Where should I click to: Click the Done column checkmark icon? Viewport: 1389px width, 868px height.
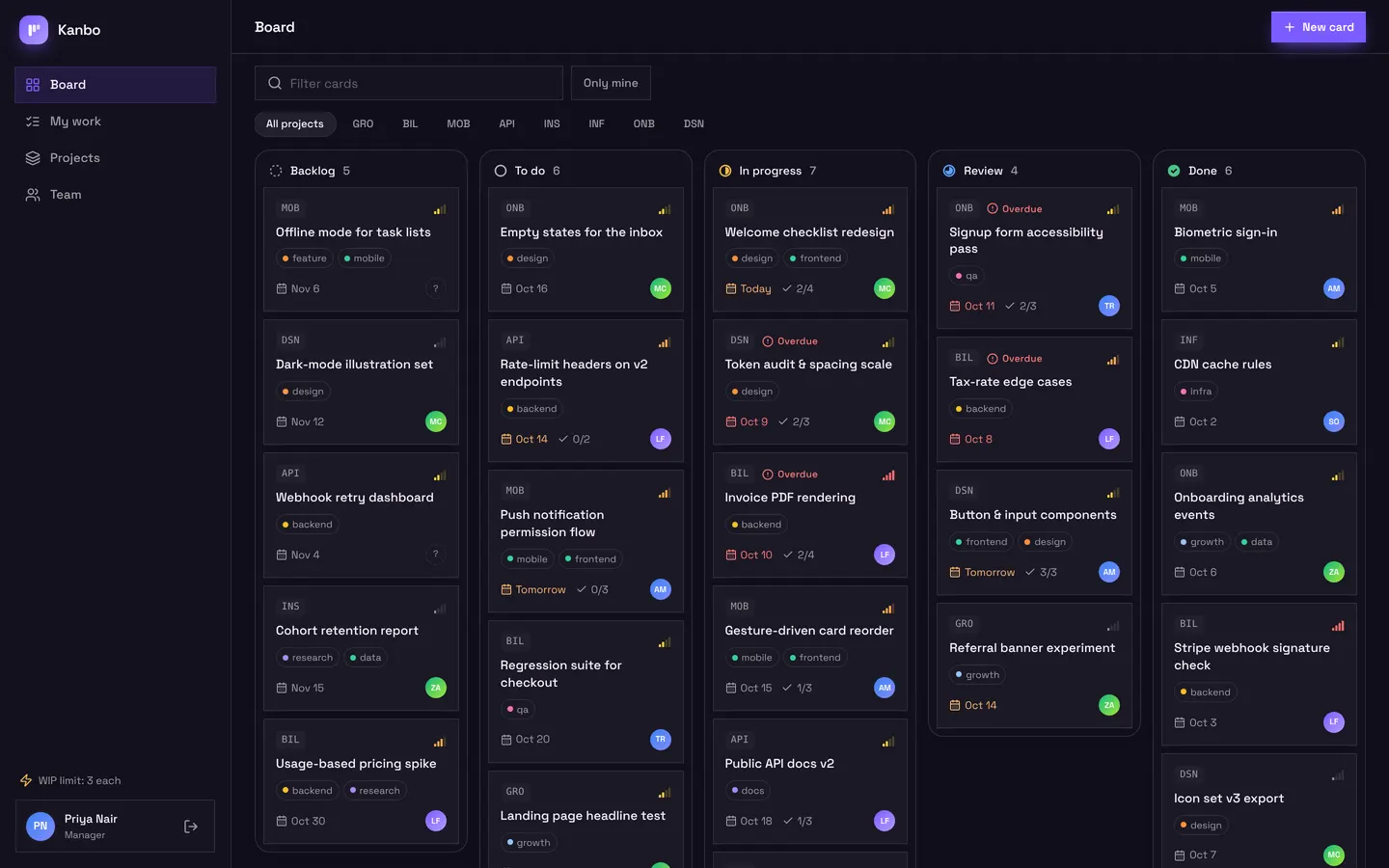(1174, 171)
